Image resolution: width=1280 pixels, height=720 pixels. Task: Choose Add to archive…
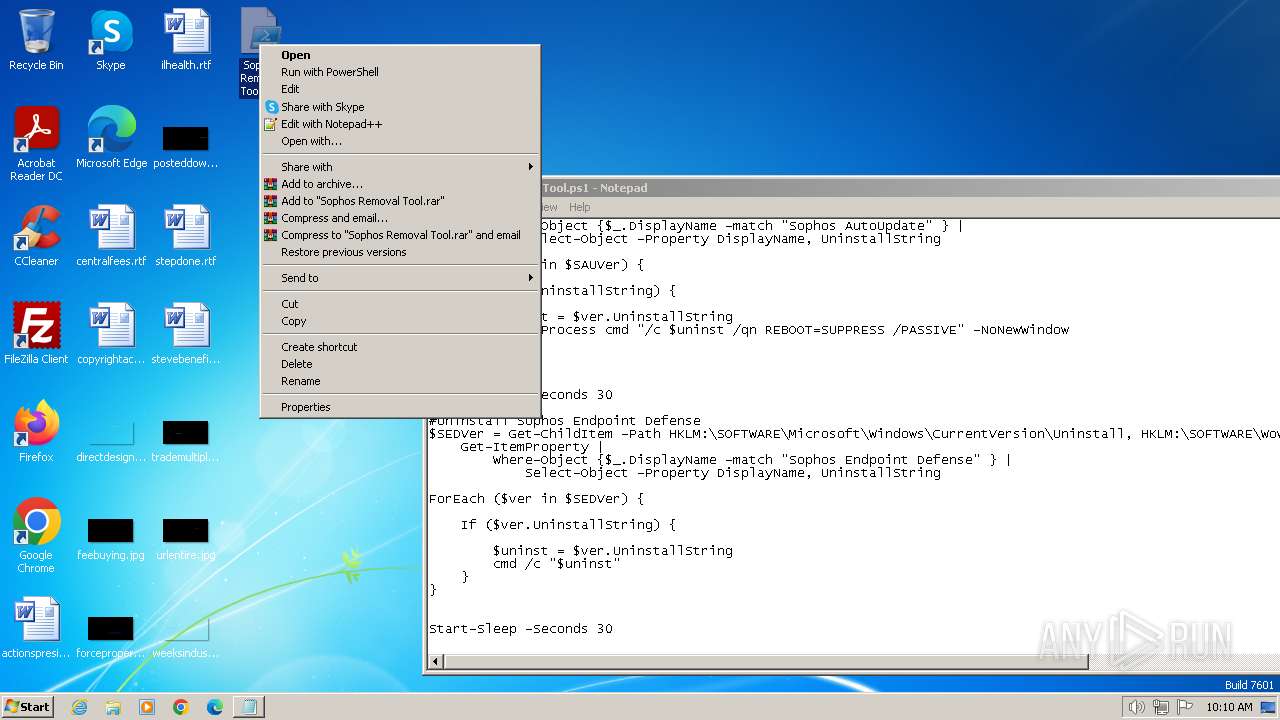(x=400, y=184)
